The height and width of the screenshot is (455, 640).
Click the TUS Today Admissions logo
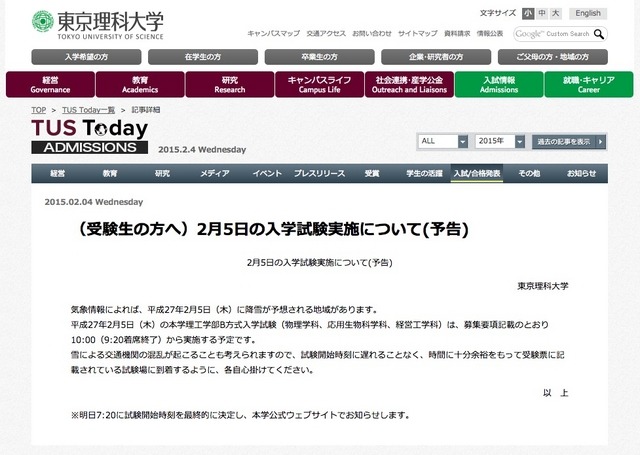click(x=89, y=137)
